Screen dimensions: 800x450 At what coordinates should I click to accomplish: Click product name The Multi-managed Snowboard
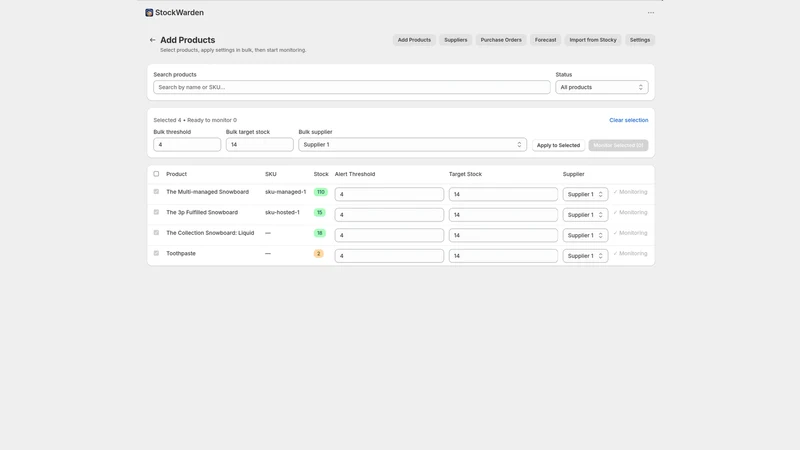208,192
